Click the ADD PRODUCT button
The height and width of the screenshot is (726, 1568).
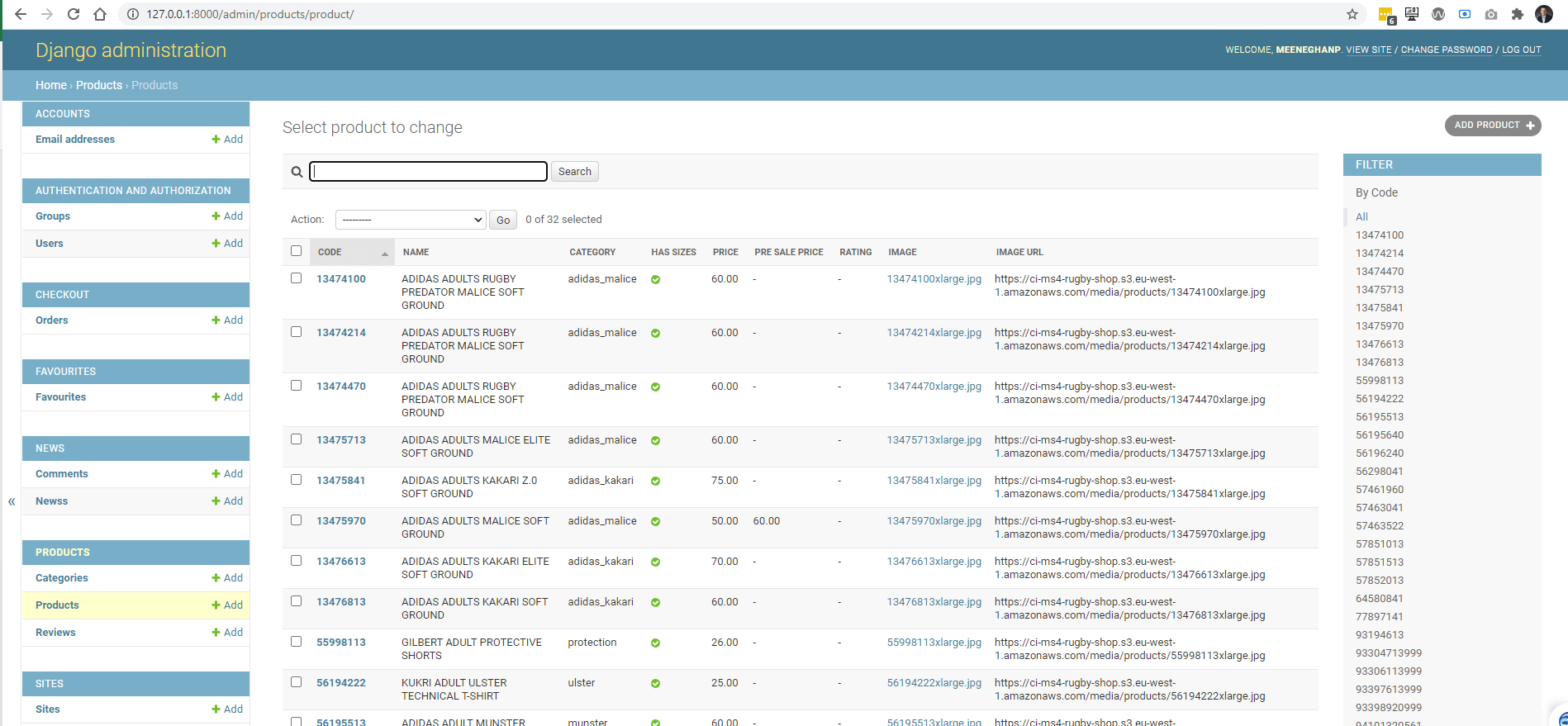pos(1493,126)
